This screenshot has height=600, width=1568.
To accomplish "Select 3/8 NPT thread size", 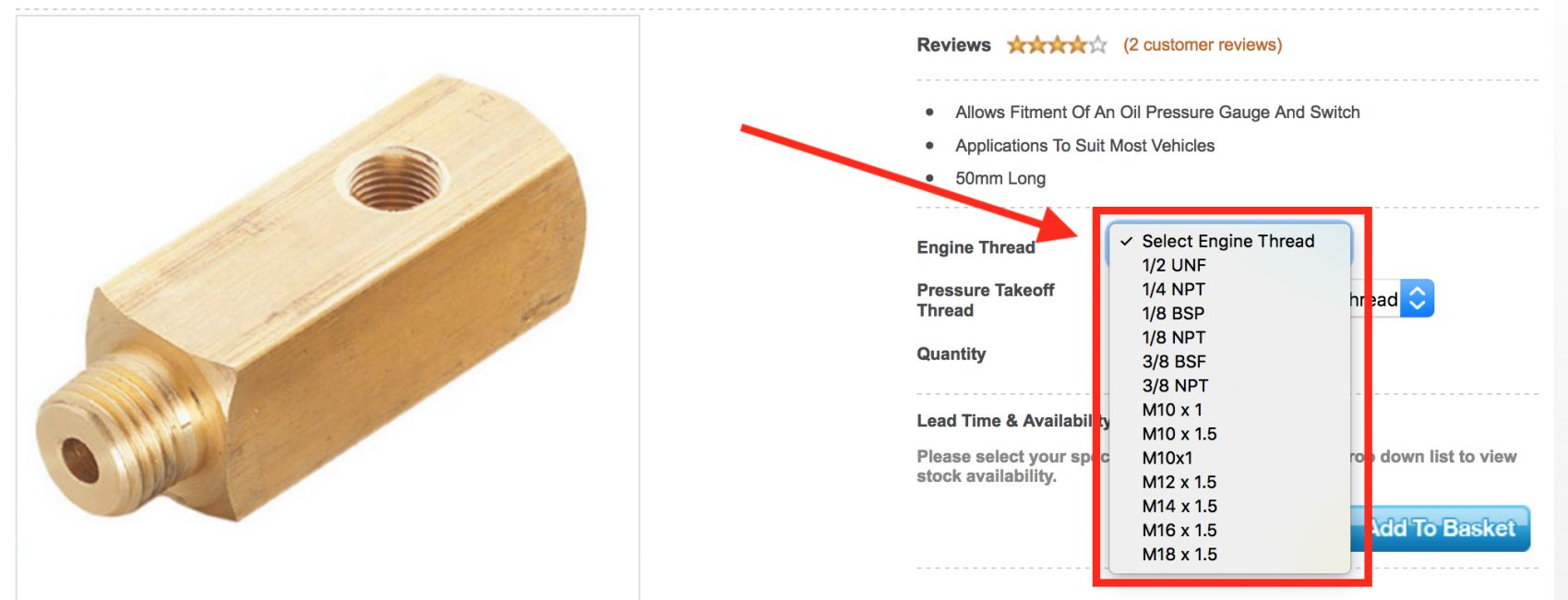I will (1228, 385).
